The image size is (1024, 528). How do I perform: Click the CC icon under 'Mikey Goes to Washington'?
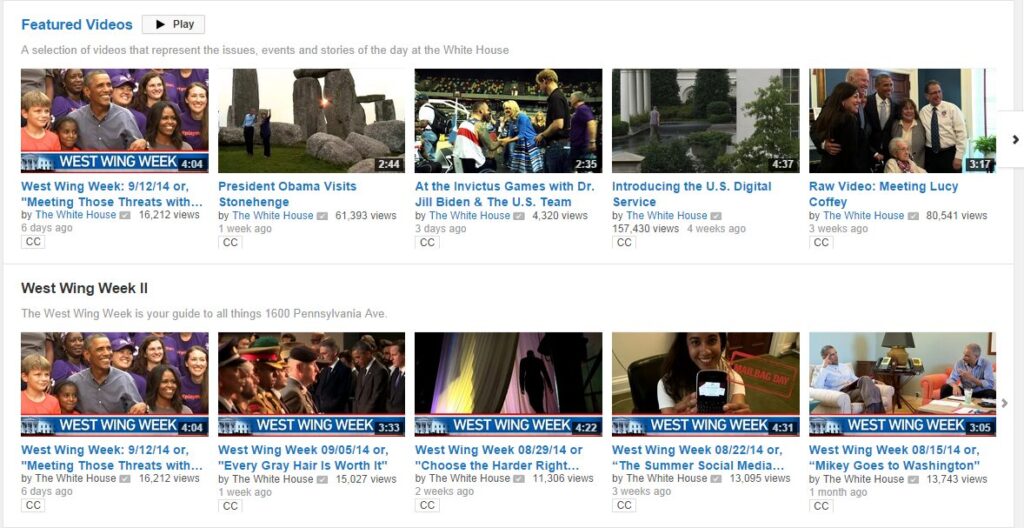(x=822, y=506)
